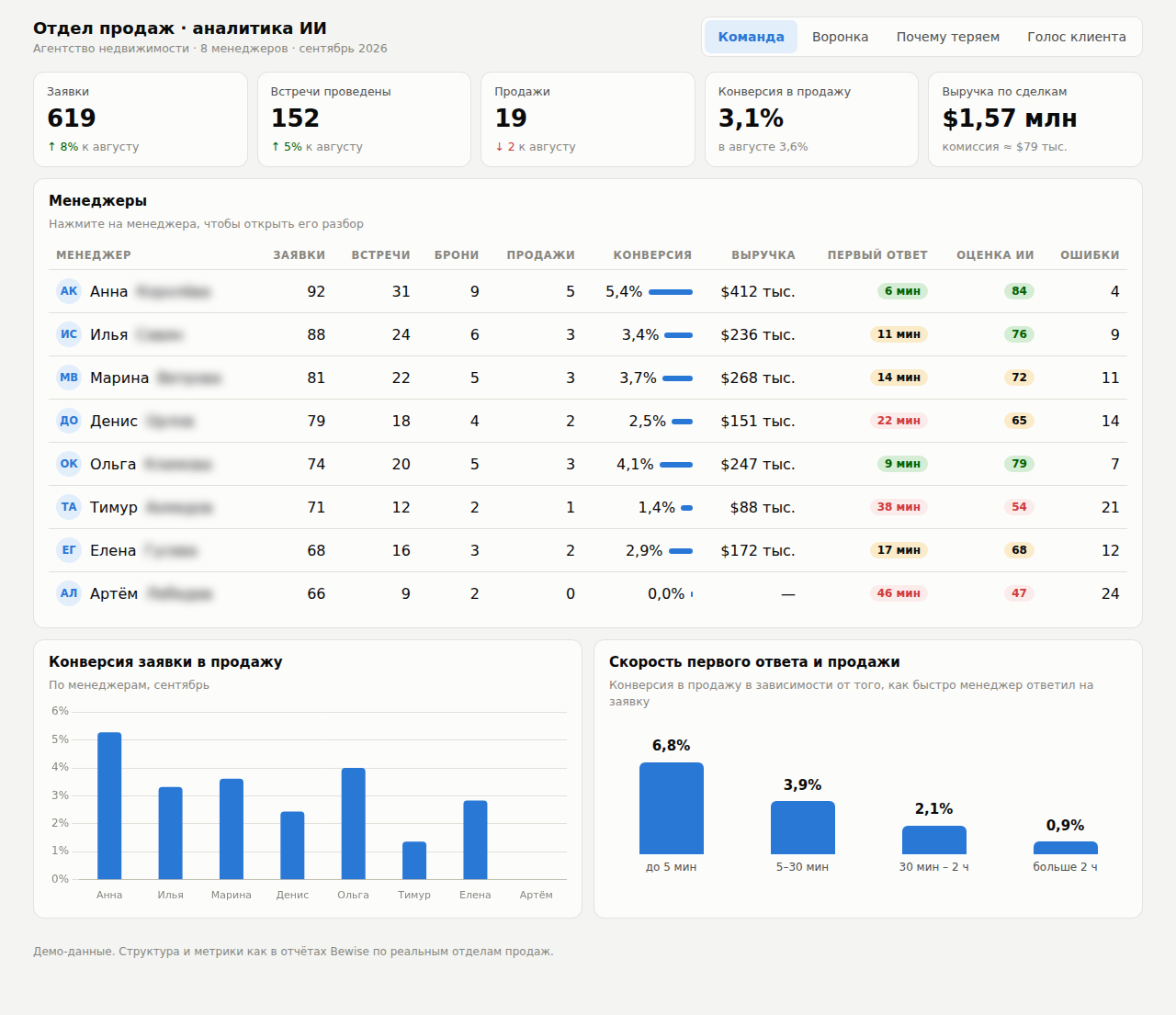Click Анна's bar in conversion chart
Screen dimensions: 1176x1015
tap(109, 806)
